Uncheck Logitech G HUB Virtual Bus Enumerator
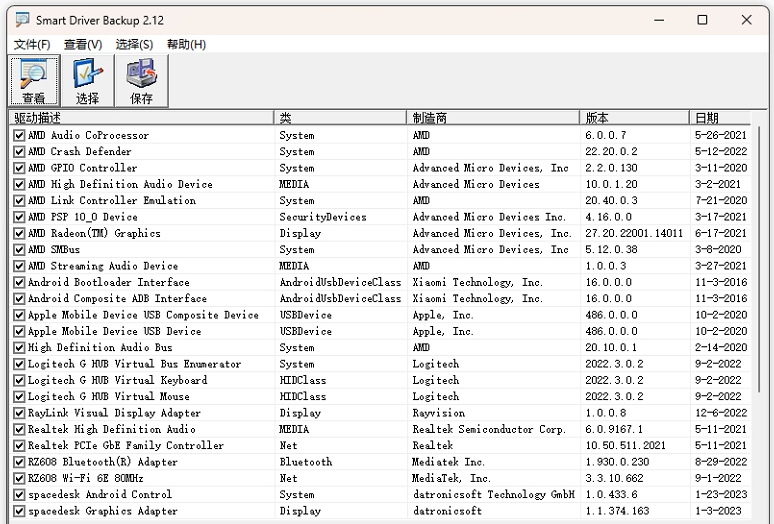The width and height of the screenshot is (774, 524). pyautogui.click(x=19, y=364)
